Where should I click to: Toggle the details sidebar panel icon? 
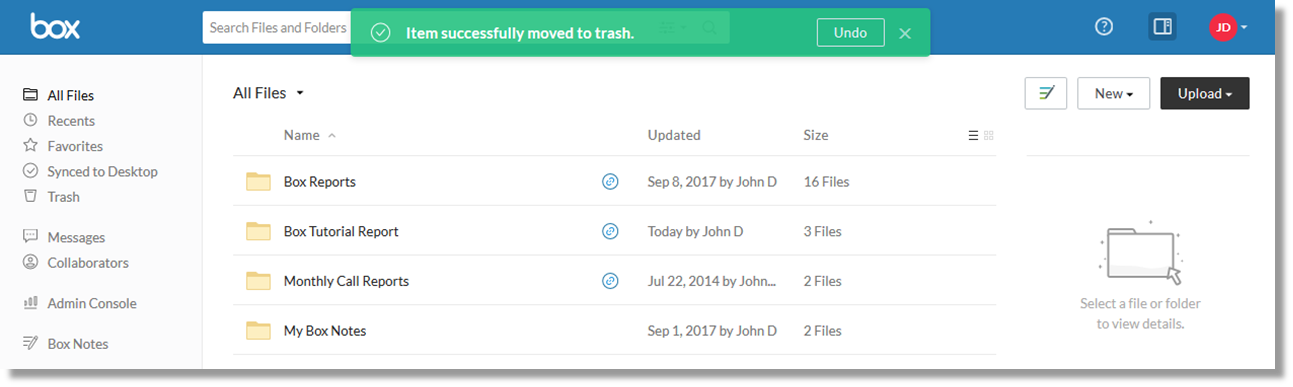(1162, 27)
